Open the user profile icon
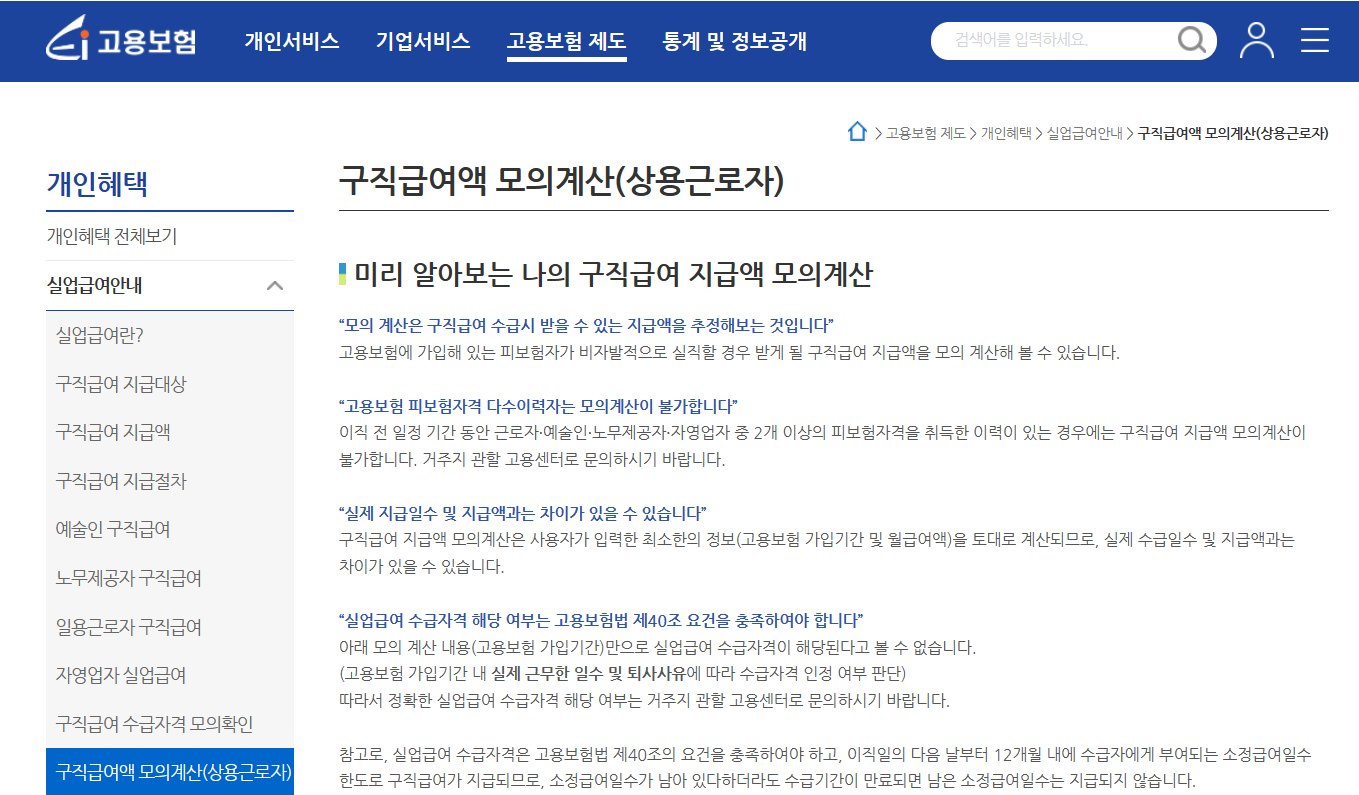 [1257, 41]
